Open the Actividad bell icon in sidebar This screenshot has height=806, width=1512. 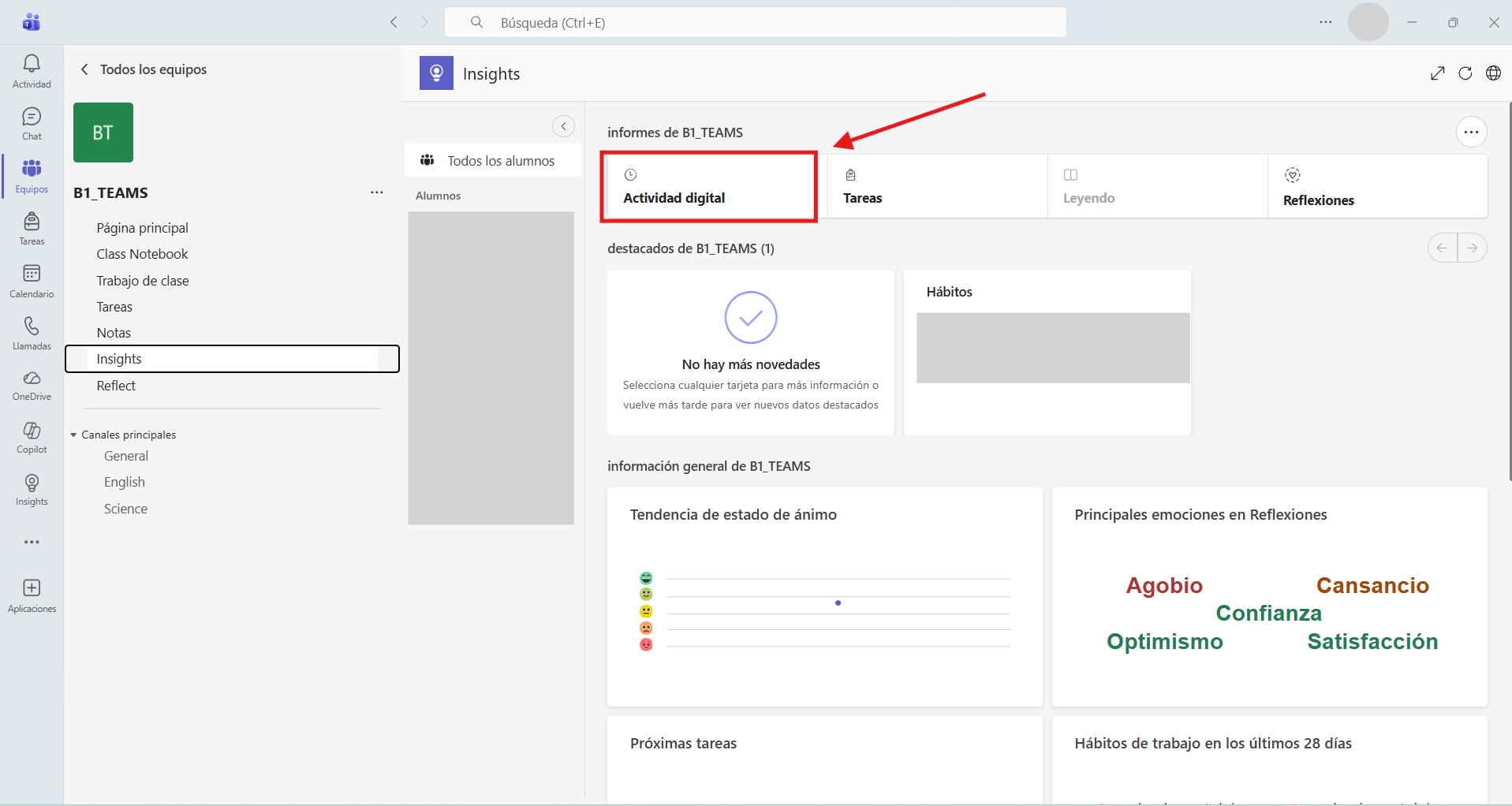[x=32, y=71]
